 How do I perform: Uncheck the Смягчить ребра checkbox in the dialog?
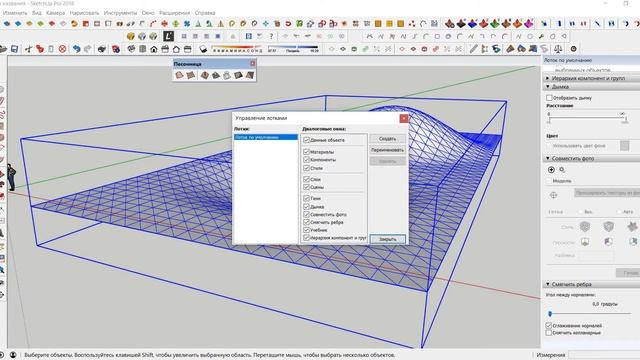(x=307, y=222)
